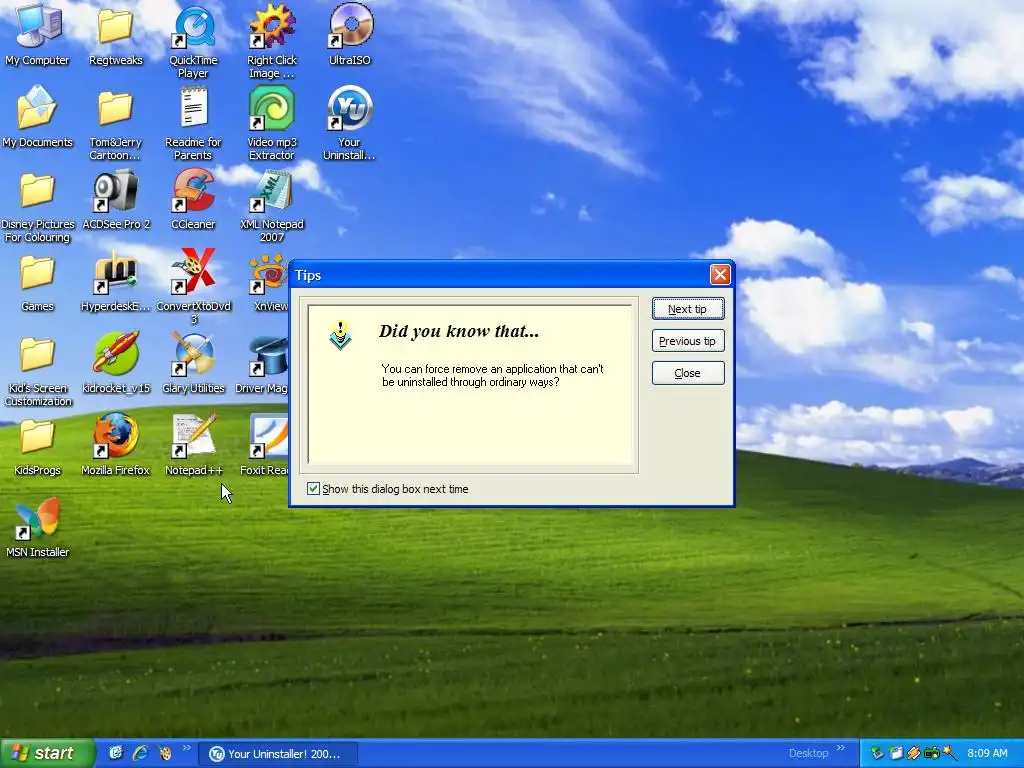Open My Computer desktop icon

coord(37,34)
